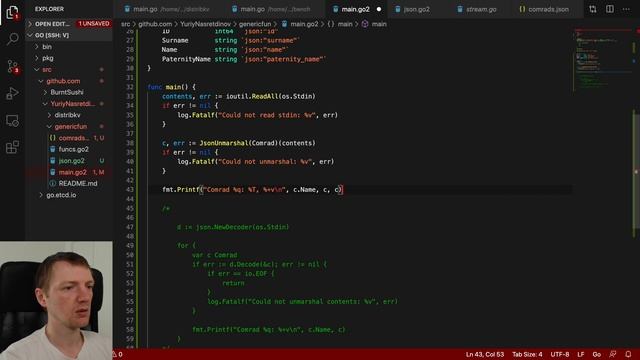Click the fmt.Printf statement on line 43
Viewport: 640px width, 360px height.
[253, 190]
